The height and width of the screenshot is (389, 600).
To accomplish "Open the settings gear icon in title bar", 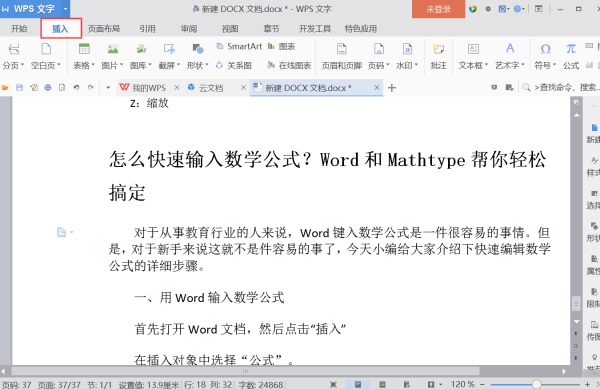I will pos(488,9).
